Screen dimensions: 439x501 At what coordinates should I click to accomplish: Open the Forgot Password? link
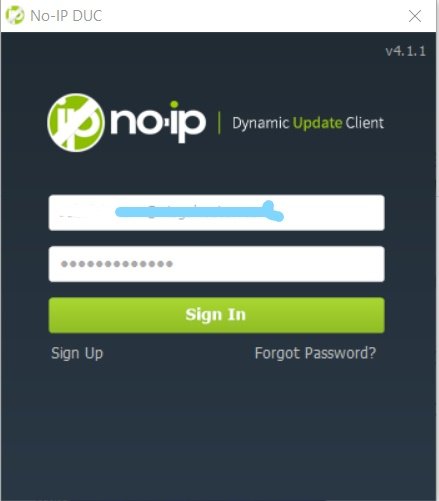[315, 353]
